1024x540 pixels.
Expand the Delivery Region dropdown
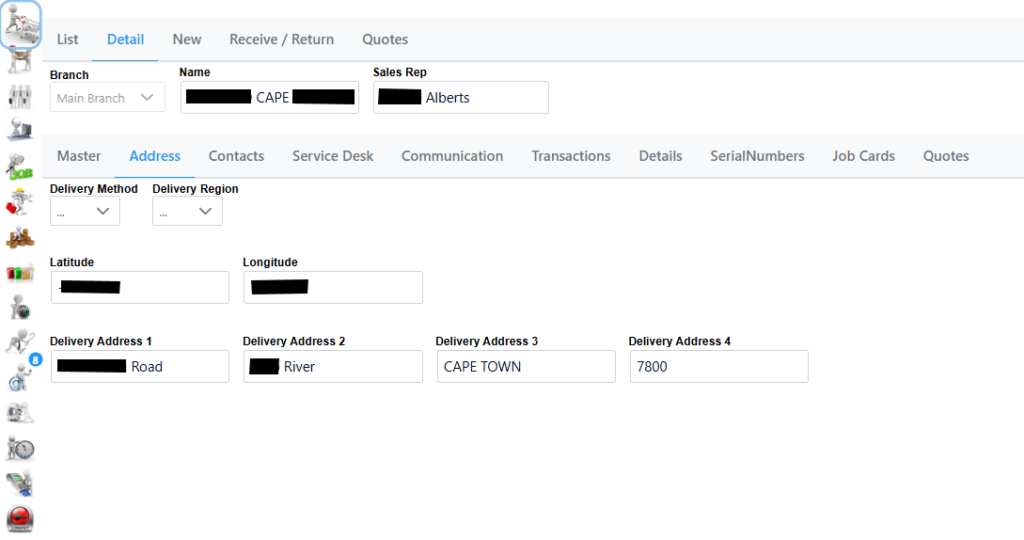(188, 211)
